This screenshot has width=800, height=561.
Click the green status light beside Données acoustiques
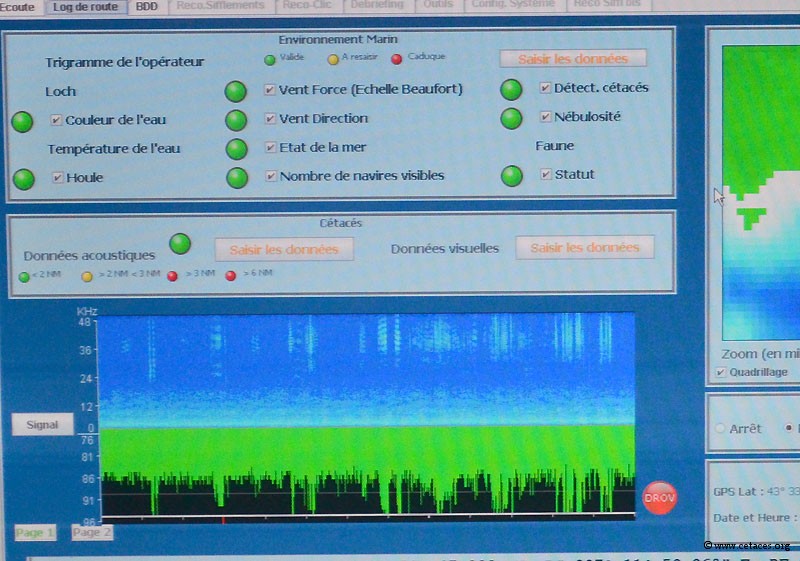click(x=180, y=244)
